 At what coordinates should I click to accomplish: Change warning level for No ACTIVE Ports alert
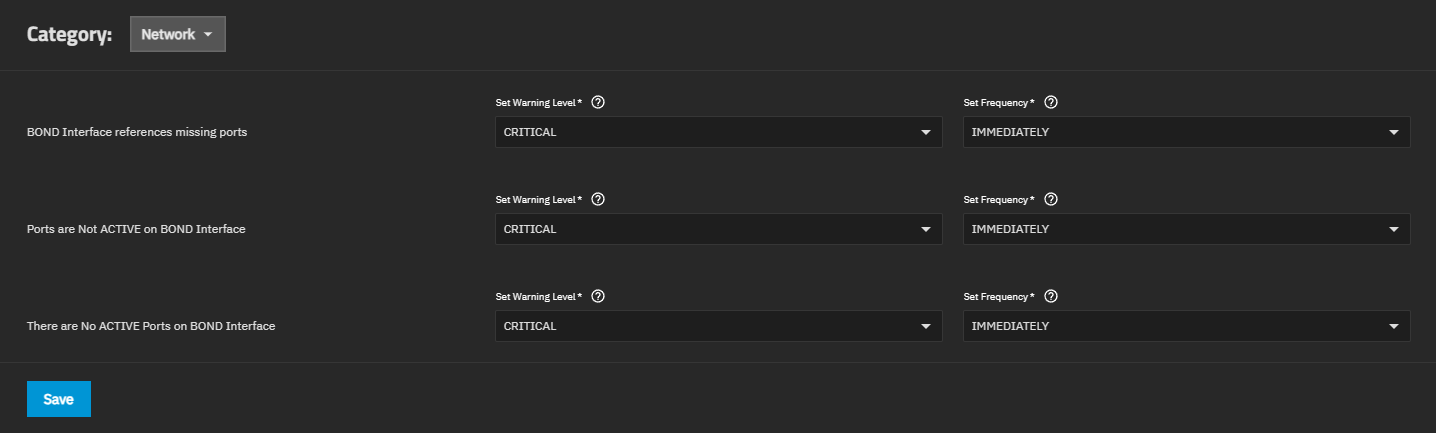pyautogui.click(x=718, y=326)
